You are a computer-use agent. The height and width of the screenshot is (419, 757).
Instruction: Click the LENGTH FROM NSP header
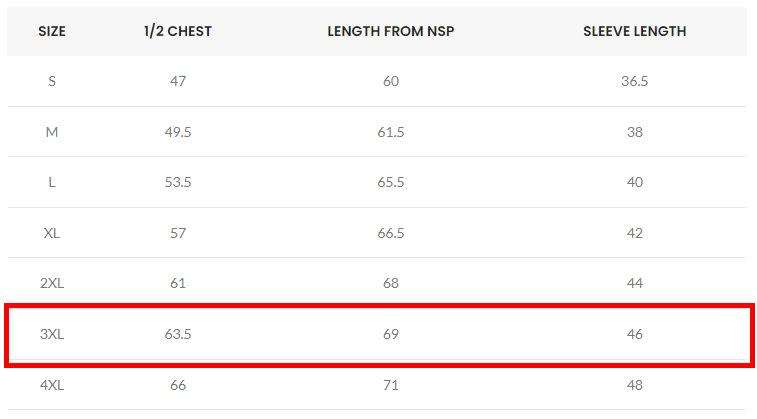click(x=391, y=31)
